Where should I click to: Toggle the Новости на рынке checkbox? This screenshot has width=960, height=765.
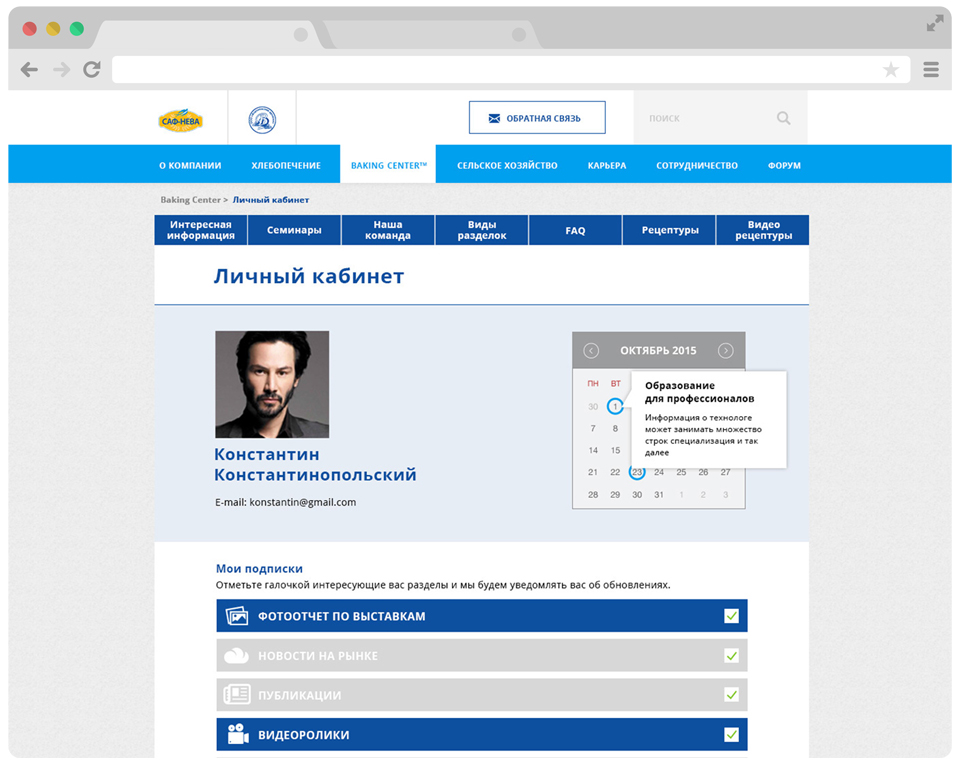tap(731, 656)
